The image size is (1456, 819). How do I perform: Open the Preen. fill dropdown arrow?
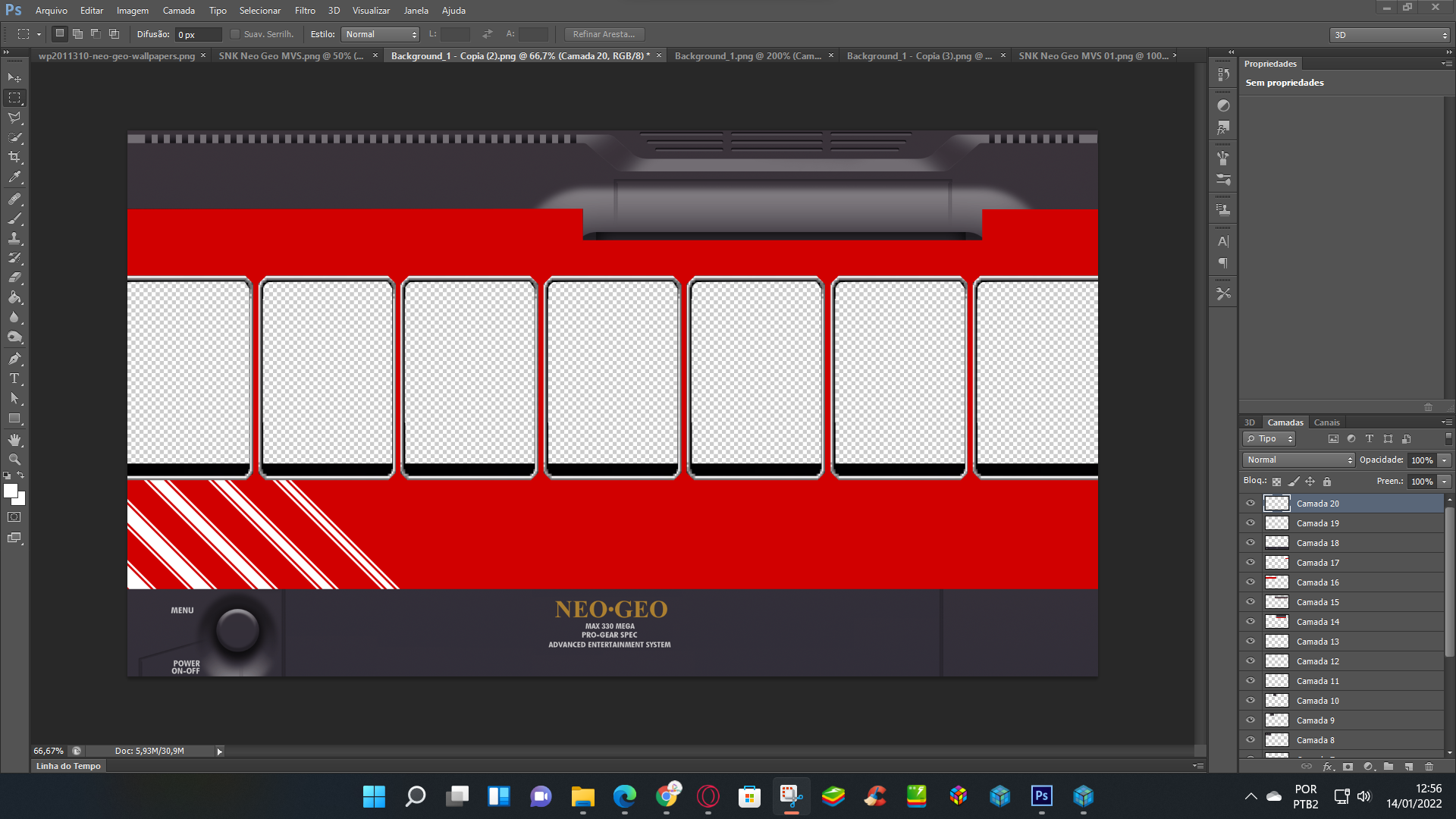[1445, 482]
